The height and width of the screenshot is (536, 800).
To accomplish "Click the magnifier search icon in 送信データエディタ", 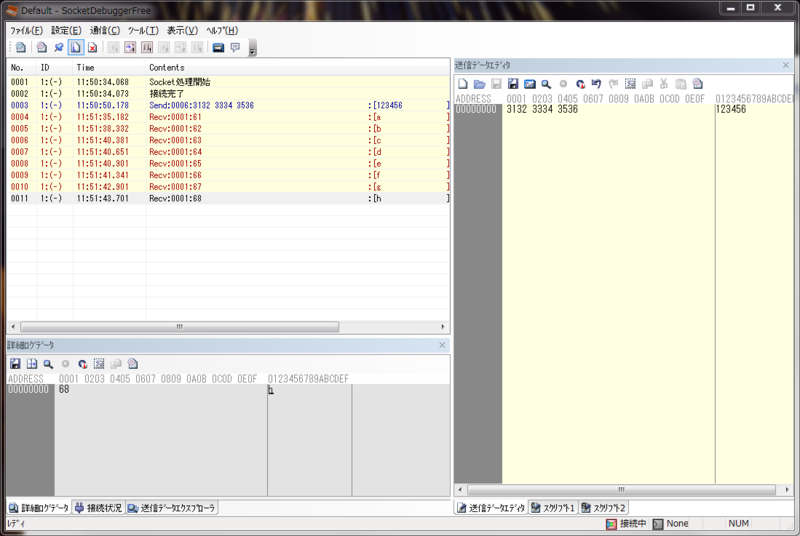I will pos(546,84).
